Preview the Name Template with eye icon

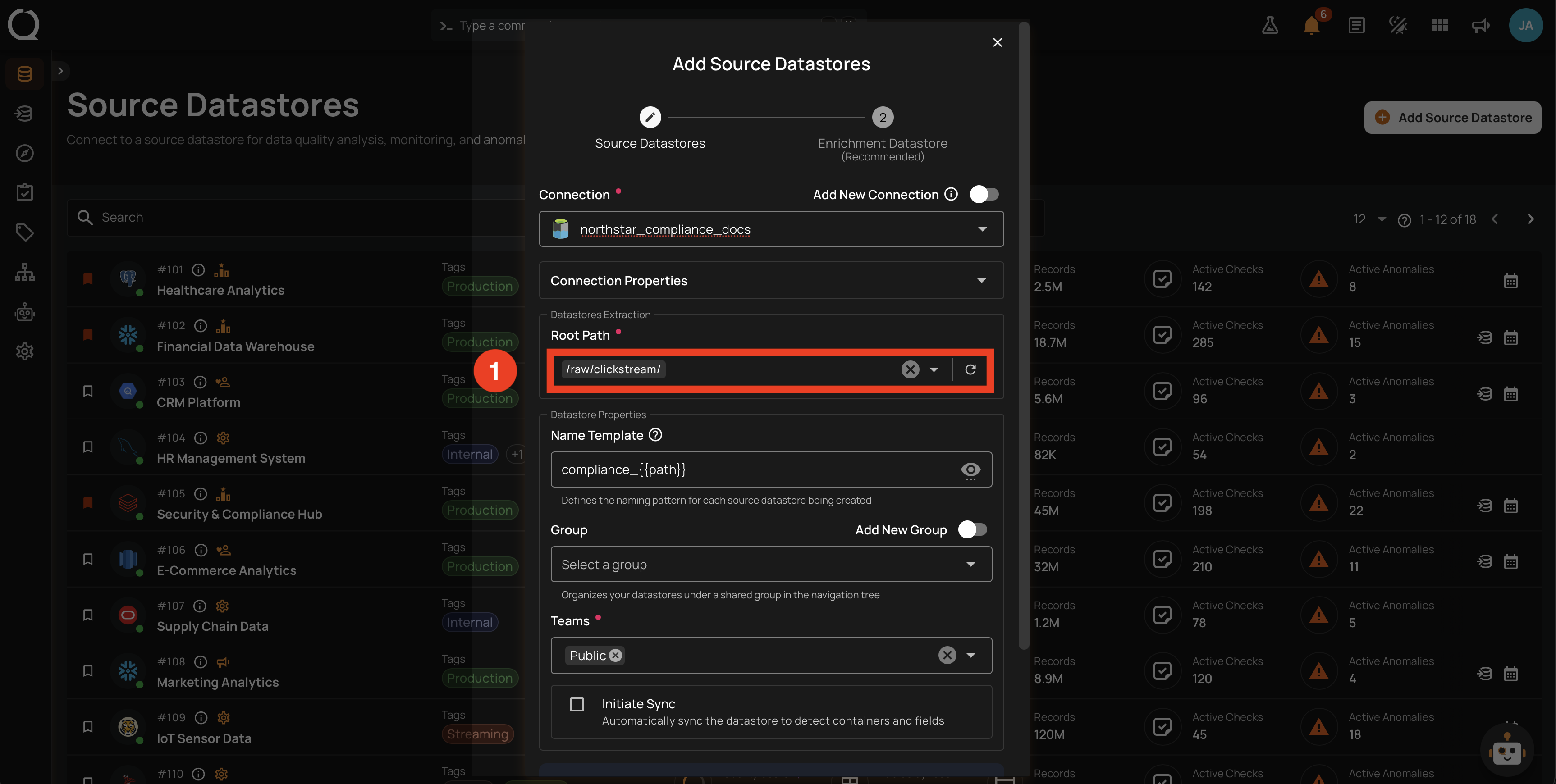(x=970, y=470)
